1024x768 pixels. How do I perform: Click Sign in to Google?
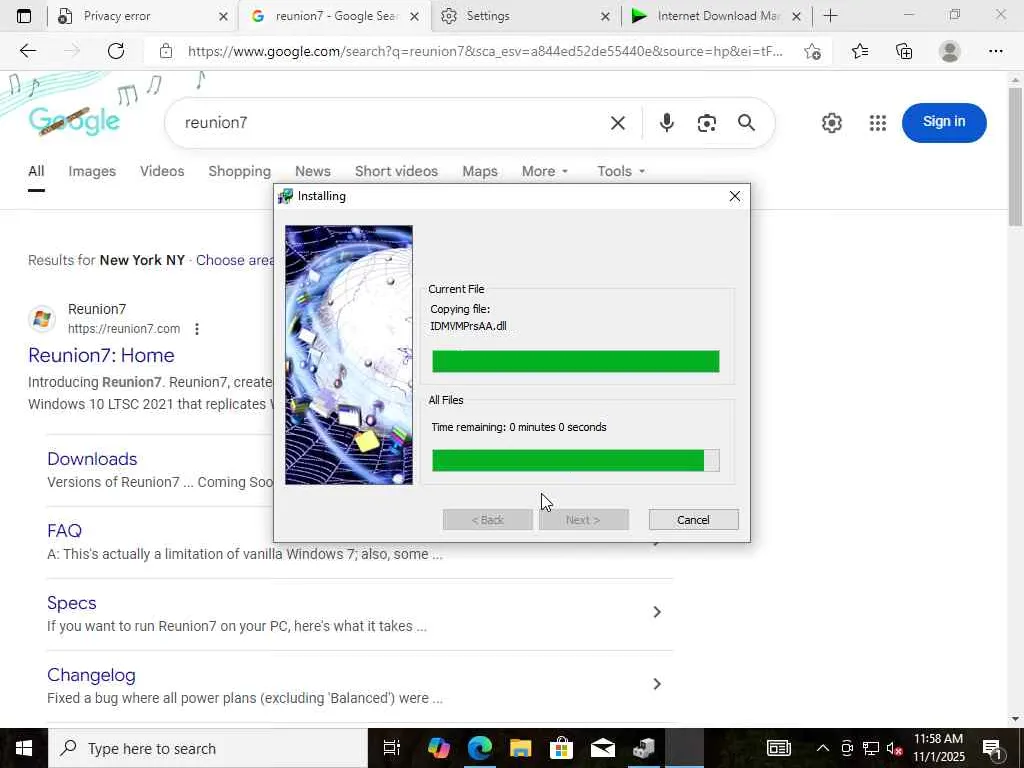coord(944,122)
